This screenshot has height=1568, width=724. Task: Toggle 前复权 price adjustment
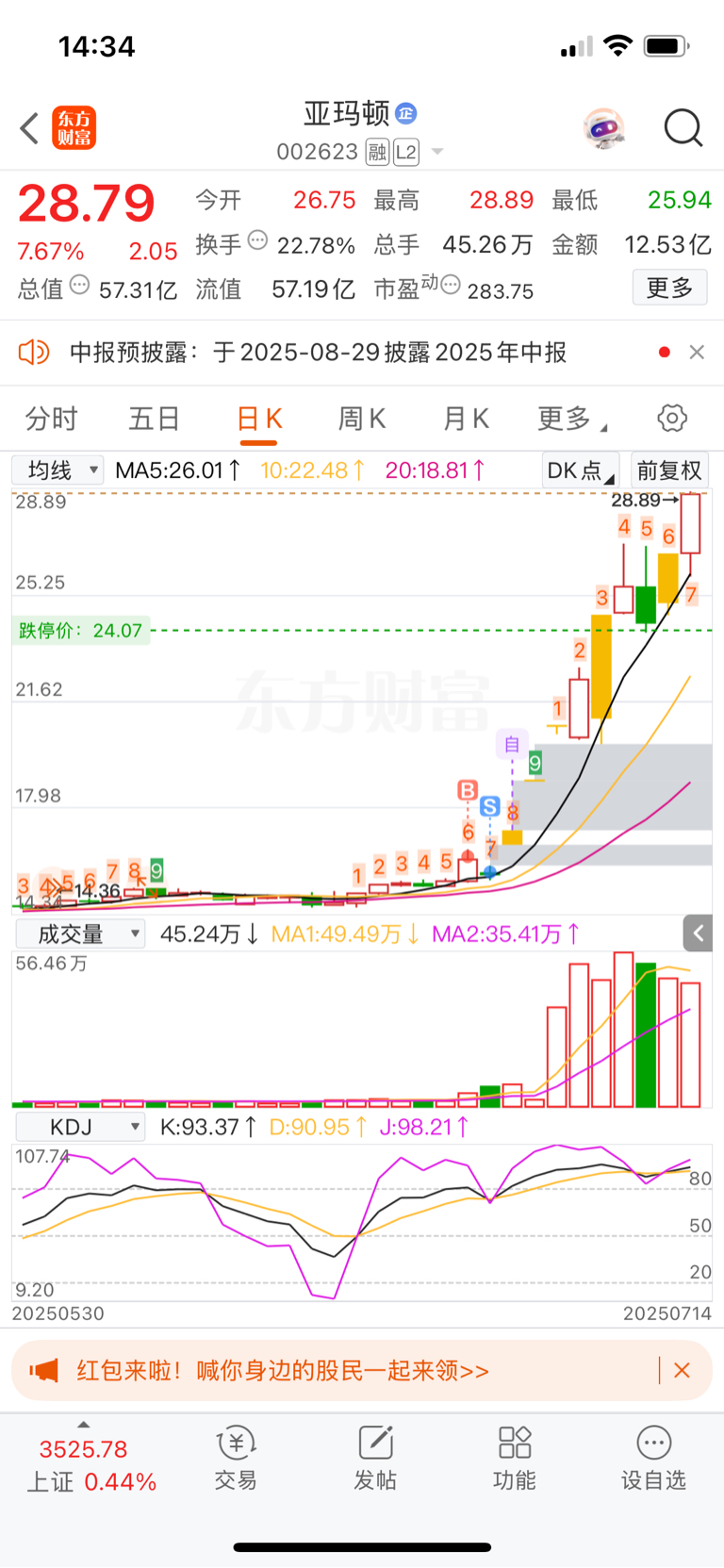[x=669, y=470]
